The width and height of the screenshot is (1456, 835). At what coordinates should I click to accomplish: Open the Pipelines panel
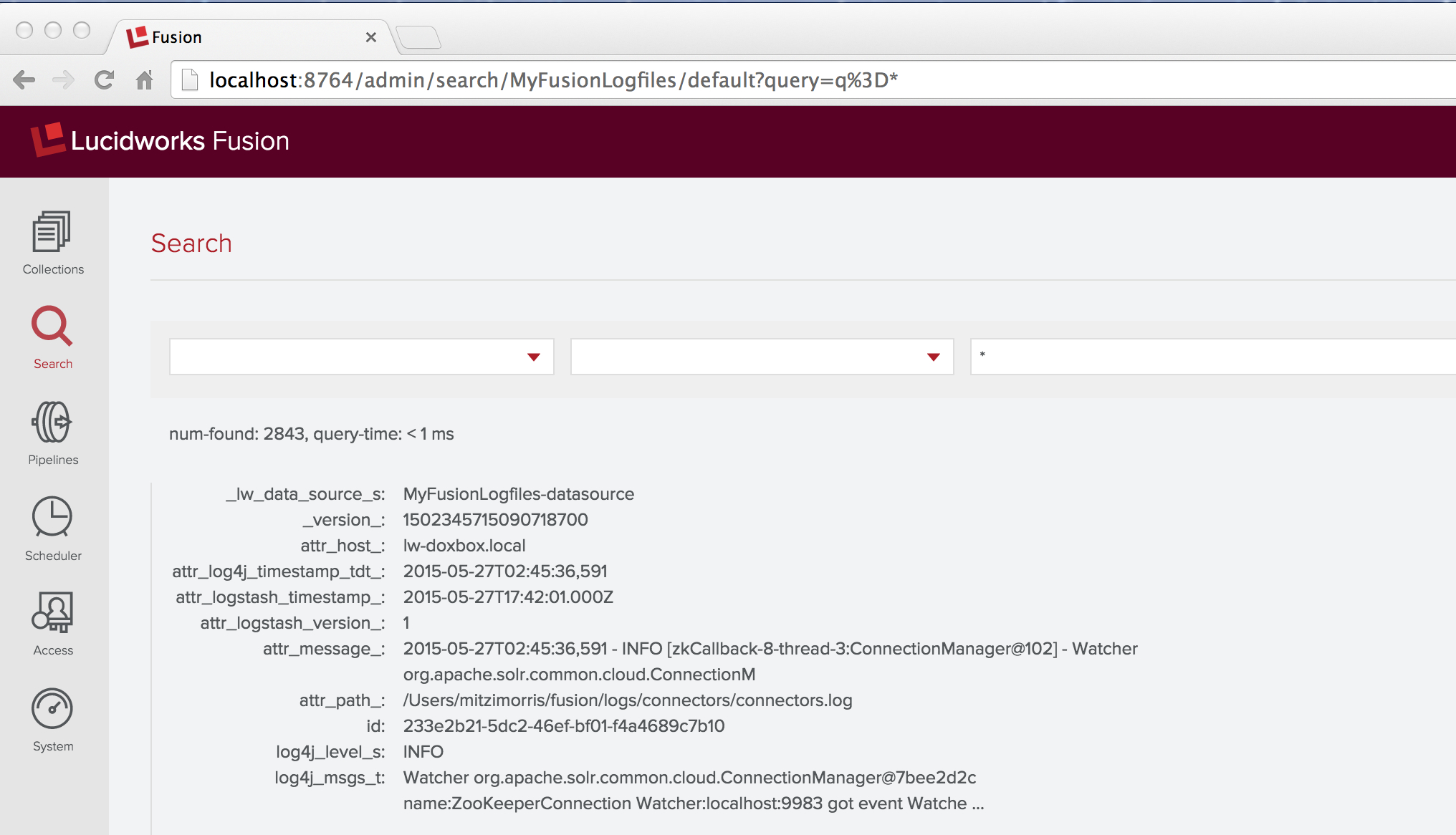point(53,434)
